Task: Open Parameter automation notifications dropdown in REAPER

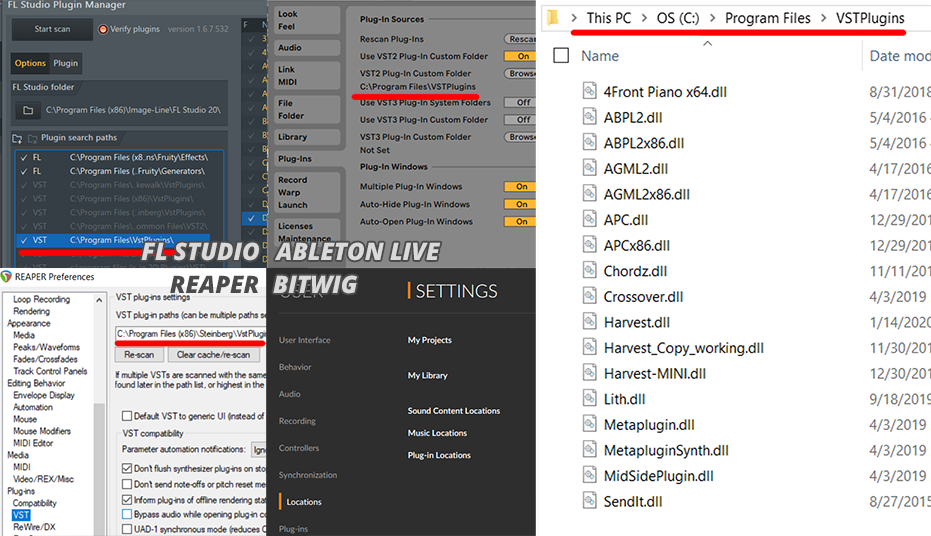Action: [x=259, y=449]
